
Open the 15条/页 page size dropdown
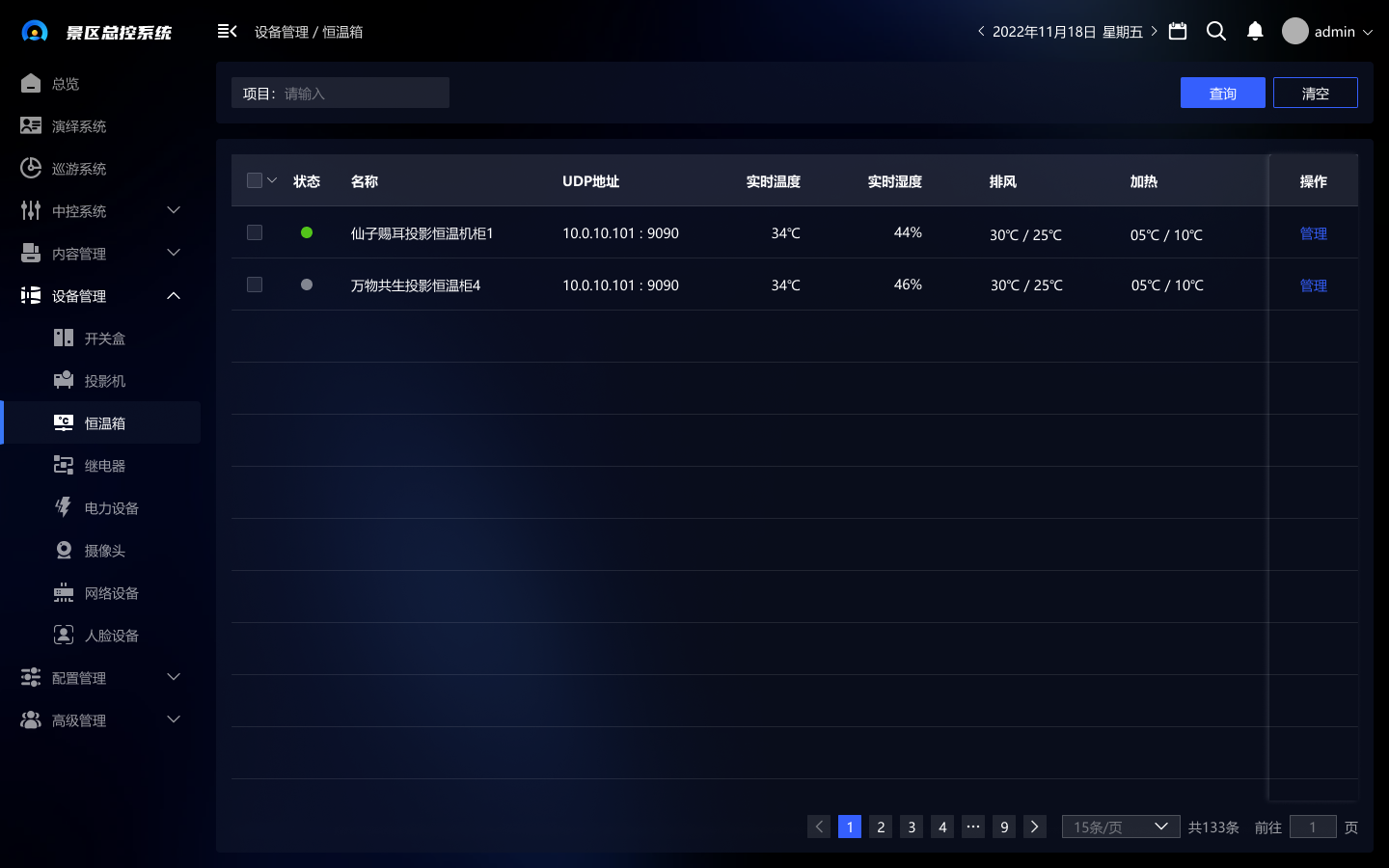(1120, 827)
